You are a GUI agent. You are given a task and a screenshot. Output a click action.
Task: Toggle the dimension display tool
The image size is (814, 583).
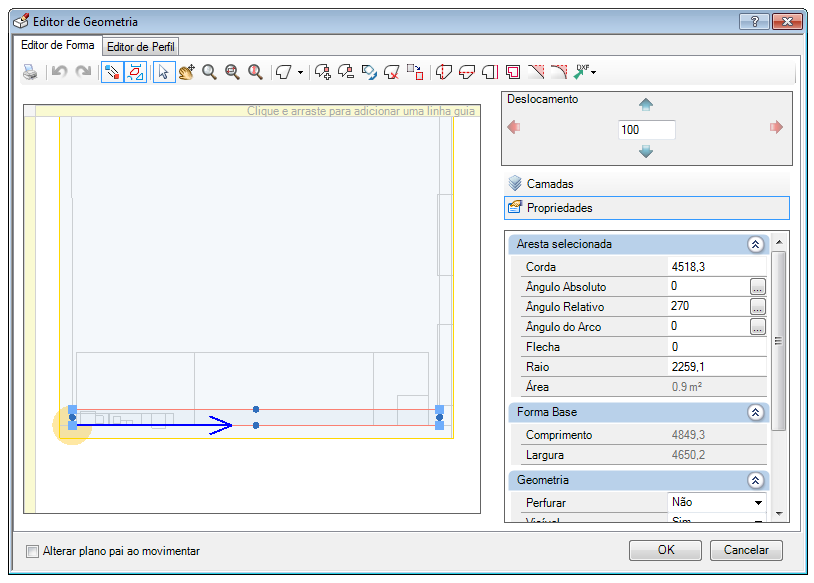point(135,72)
